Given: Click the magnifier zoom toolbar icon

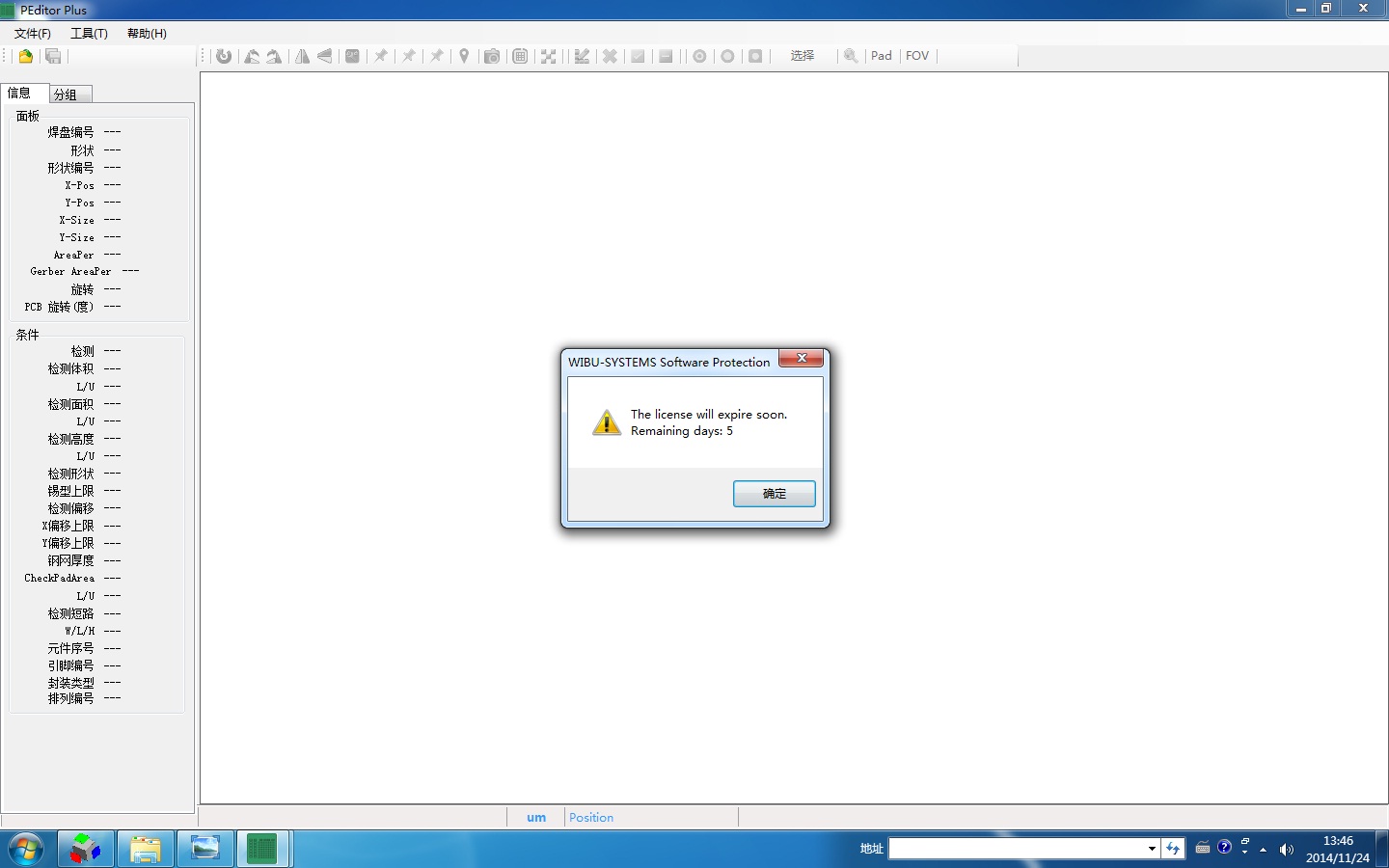Looking at the screenshot, I should [x=851, y=56].
